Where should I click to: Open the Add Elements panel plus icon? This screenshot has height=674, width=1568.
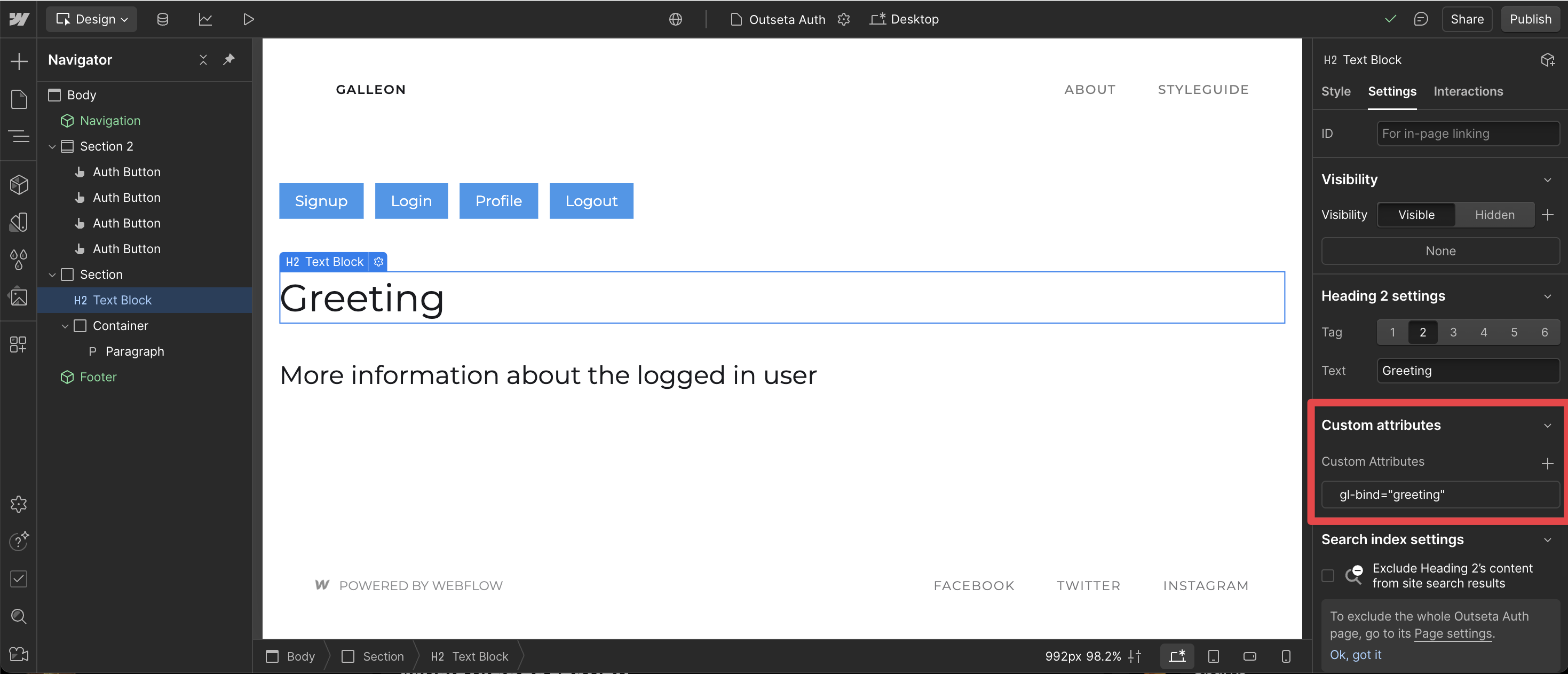(19, 61)
